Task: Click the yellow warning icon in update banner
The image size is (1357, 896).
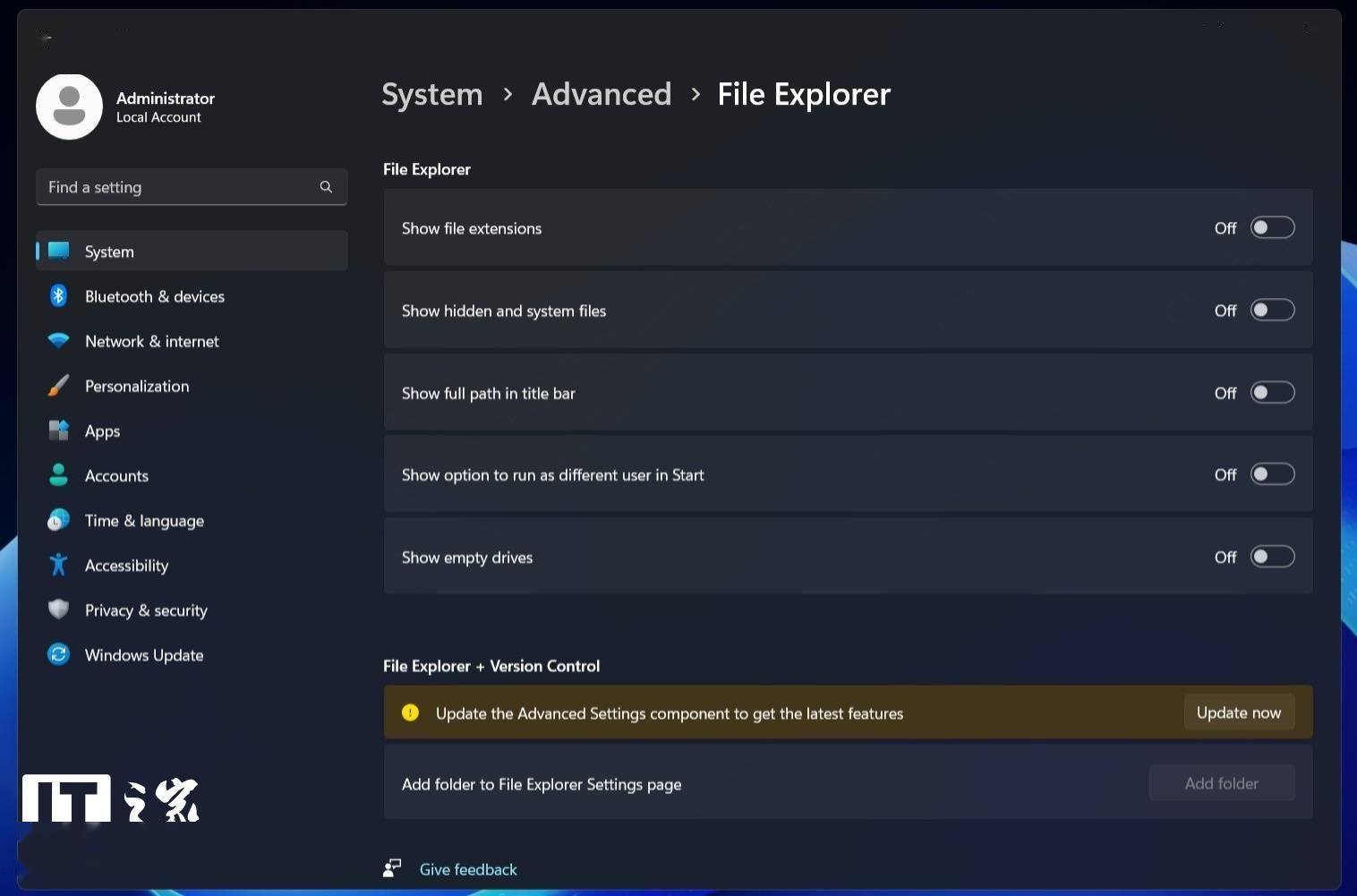Action: [410, 713]
